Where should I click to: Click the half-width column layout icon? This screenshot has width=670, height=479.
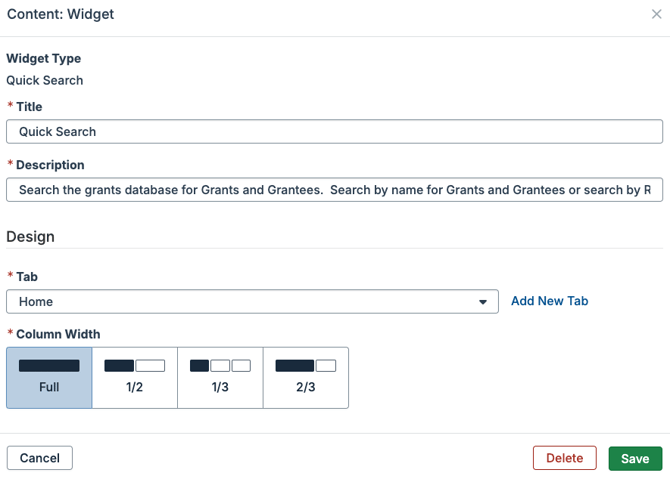(x=135, y=366)
